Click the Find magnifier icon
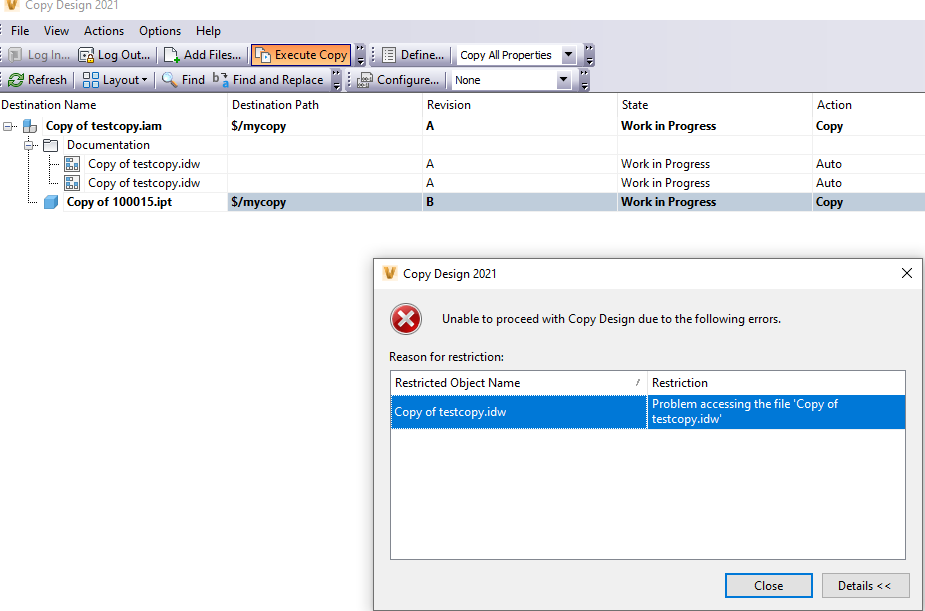925x611 pixels. (169, 80)
